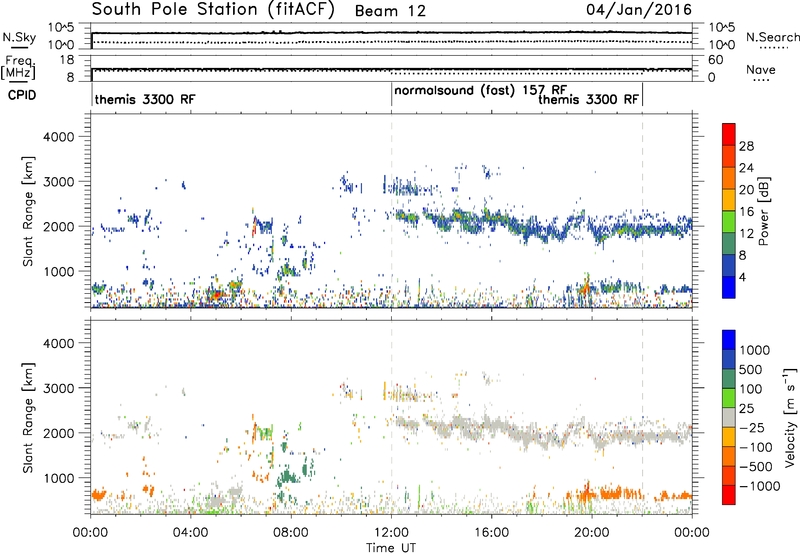Click the "08:00" time axis tick label
Image resolution: width=800 pixels, height=554 pixels.
[x=291, y=533]
